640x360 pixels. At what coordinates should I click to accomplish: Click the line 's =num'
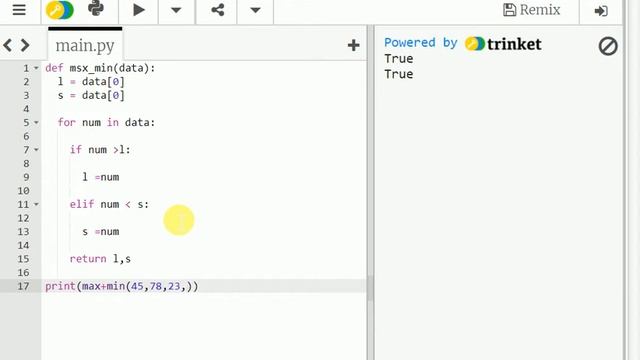101,231
